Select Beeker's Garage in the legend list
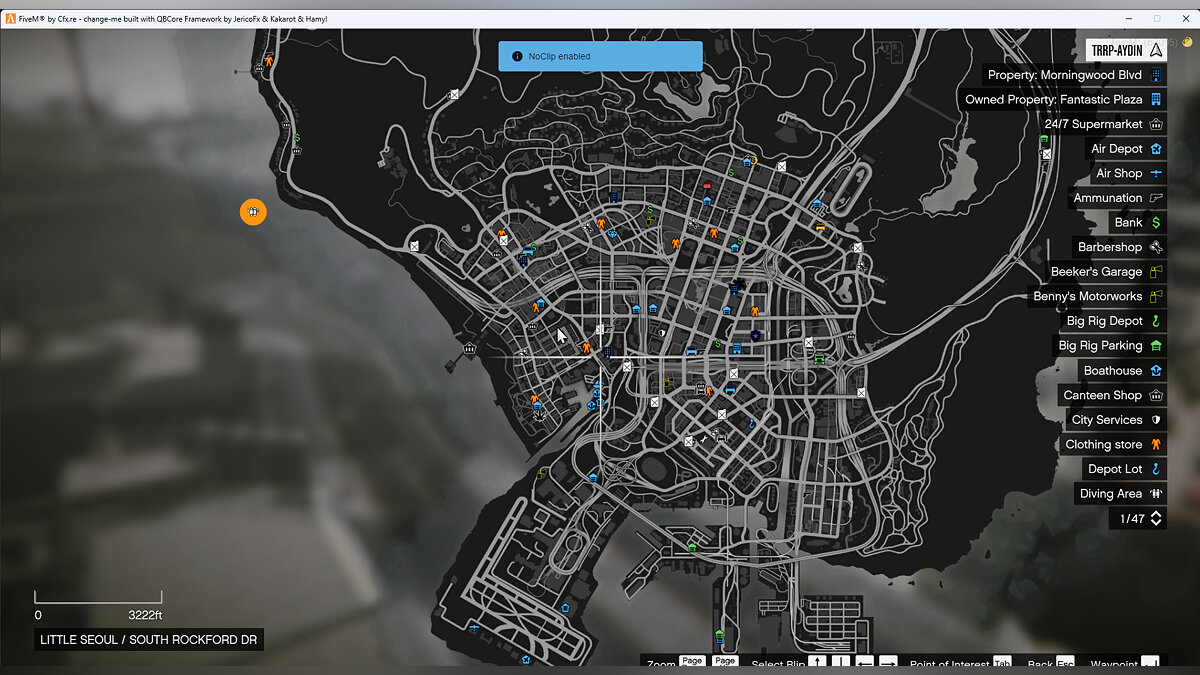This screenshot has width=1200, height=675. (x=1095, y=272)
